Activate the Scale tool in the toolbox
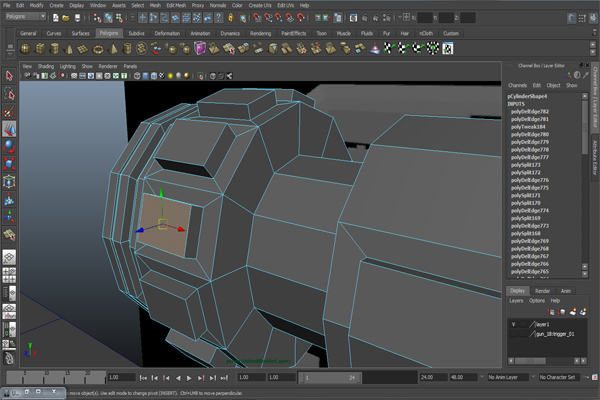The width and height of the screenshot is (600, 400). pos(9,164)
